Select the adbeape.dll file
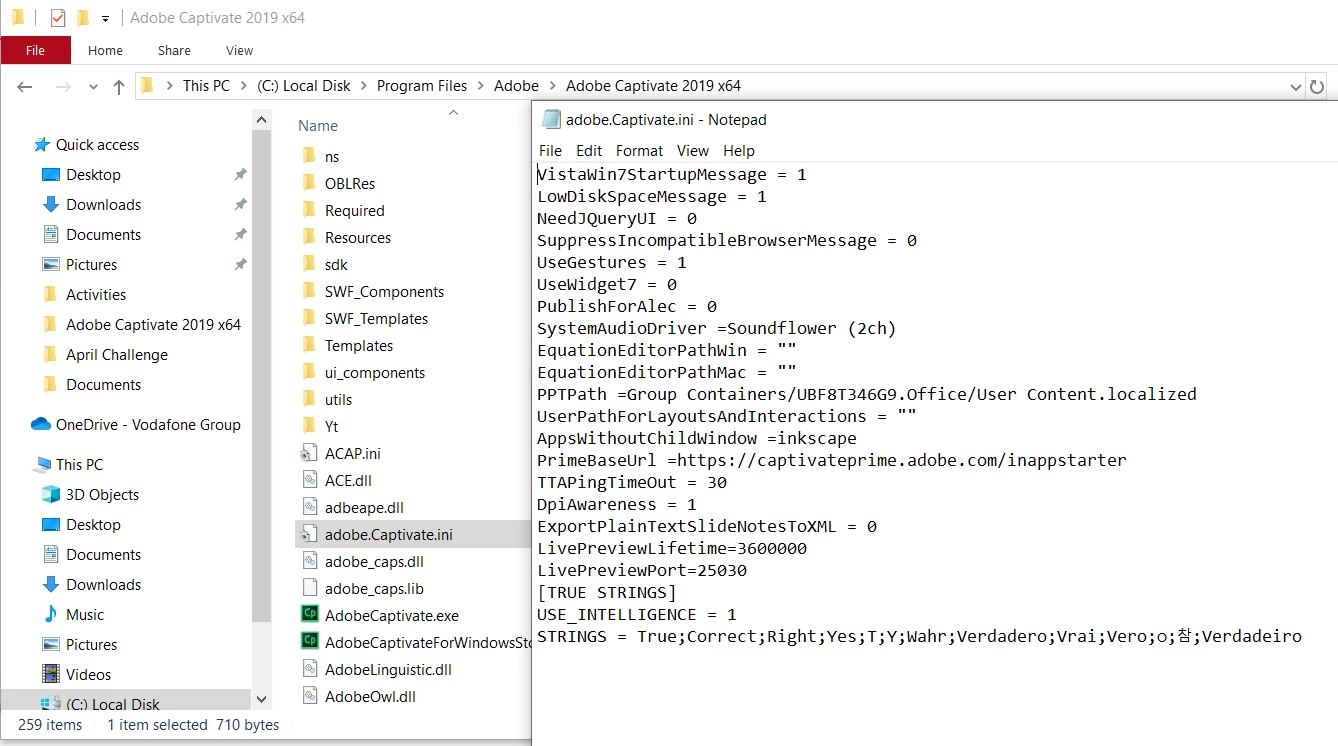This screenshot has width=1338, height=746. 364,508
